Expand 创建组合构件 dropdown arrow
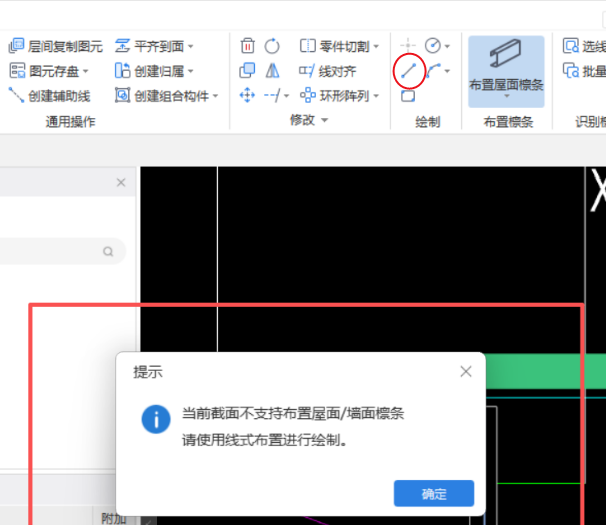Screen dimensions: 606x525 click(x=215, y=96)
